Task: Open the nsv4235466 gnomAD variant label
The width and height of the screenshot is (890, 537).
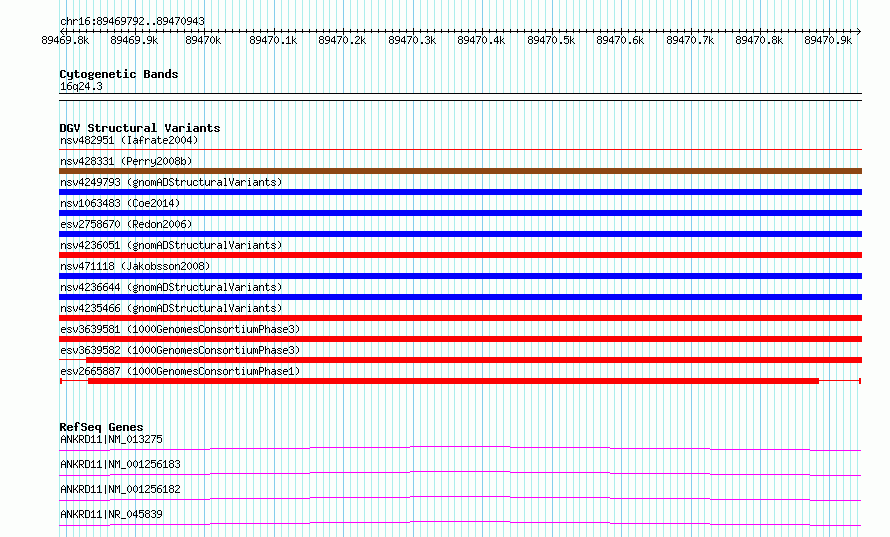Action: 171,308
